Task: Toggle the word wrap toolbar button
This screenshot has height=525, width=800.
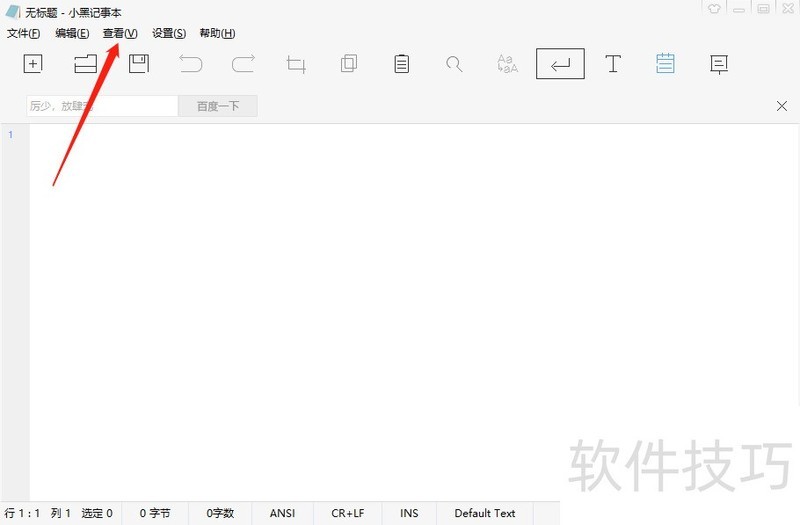Action: 560,64
